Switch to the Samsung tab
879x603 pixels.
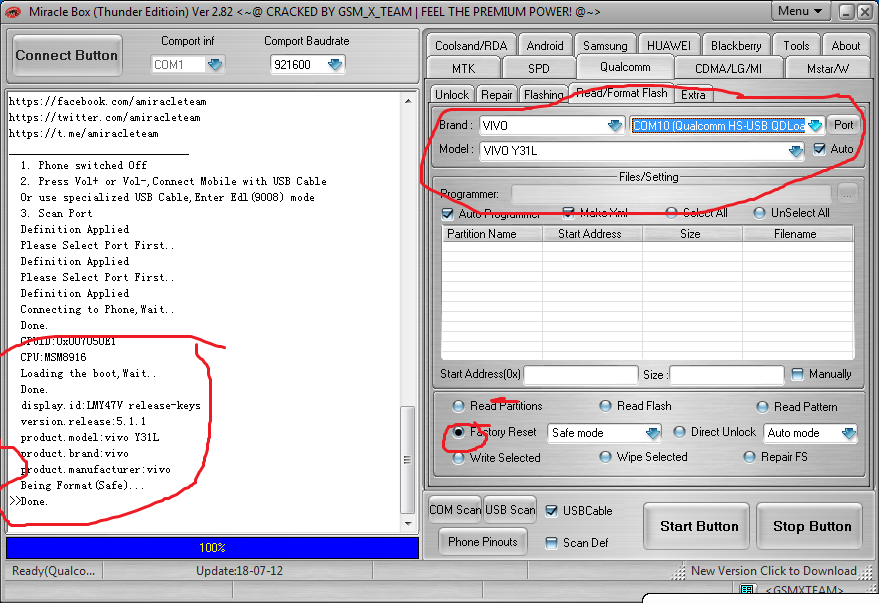click(x=605, y=45)
